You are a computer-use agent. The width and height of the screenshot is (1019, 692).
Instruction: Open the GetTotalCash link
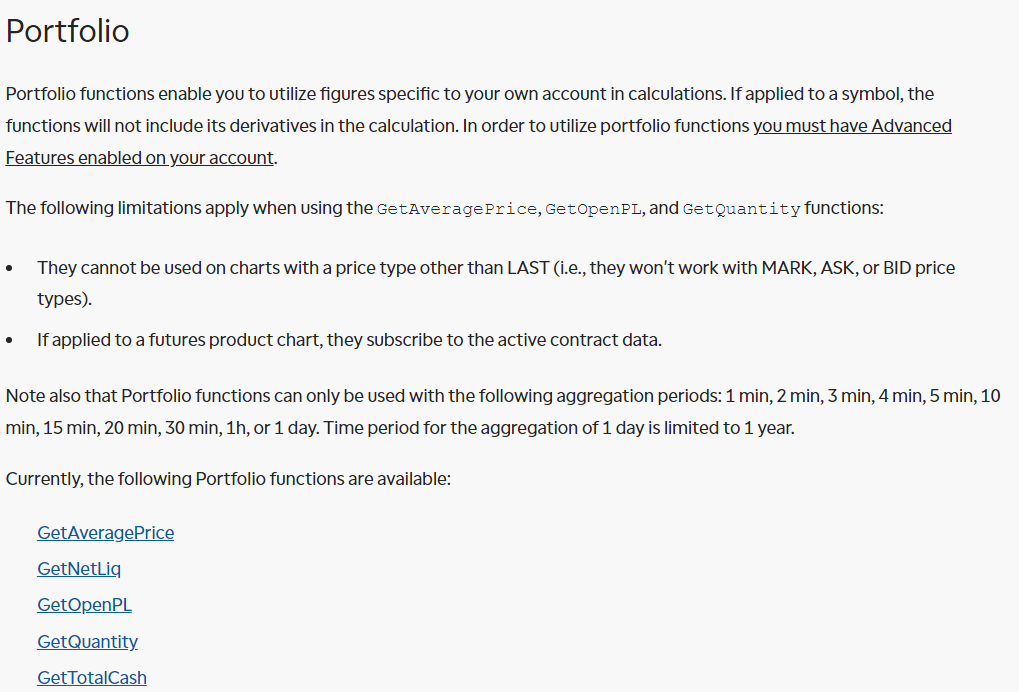[x=92, y=678]
